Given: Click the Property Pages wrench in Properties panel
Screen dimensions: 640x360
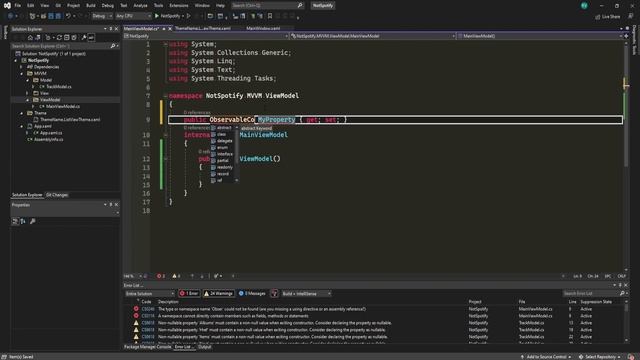Looking at the screenshot, I should click(x=33, y=221).
